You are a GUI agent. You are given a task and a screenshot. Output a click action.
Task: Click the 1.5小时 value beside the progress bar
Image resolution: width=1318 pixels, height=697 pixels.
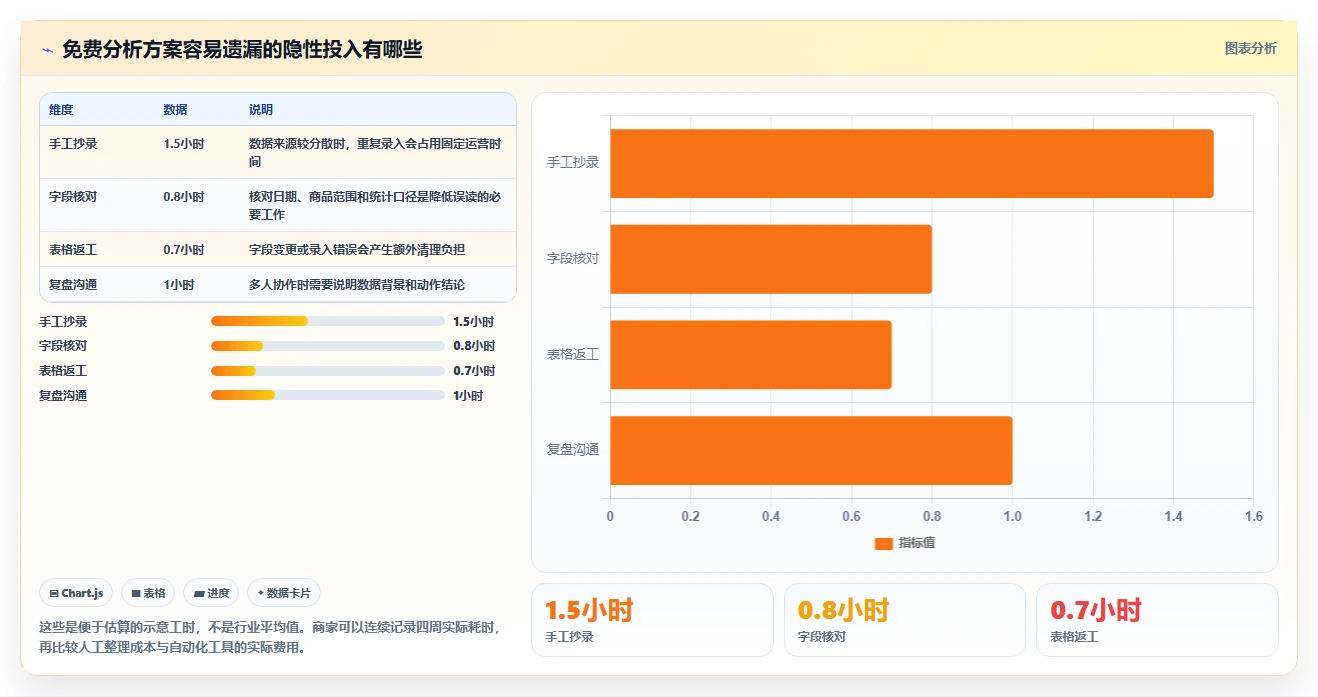[474, 322]
